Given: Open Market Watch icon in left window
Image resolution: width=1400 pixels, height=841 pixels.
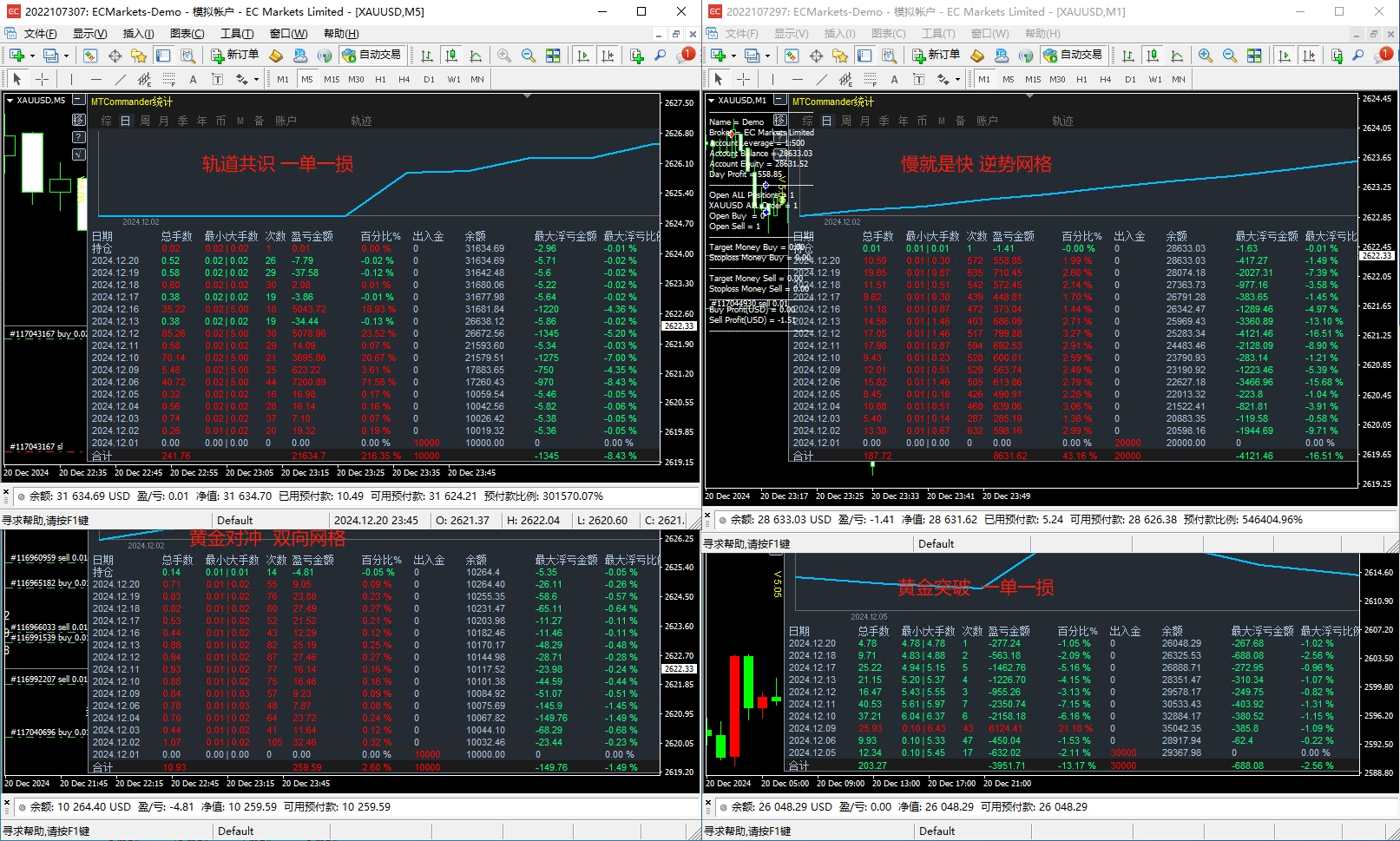Looking at the screenshot, I should (x=90, y=56).
